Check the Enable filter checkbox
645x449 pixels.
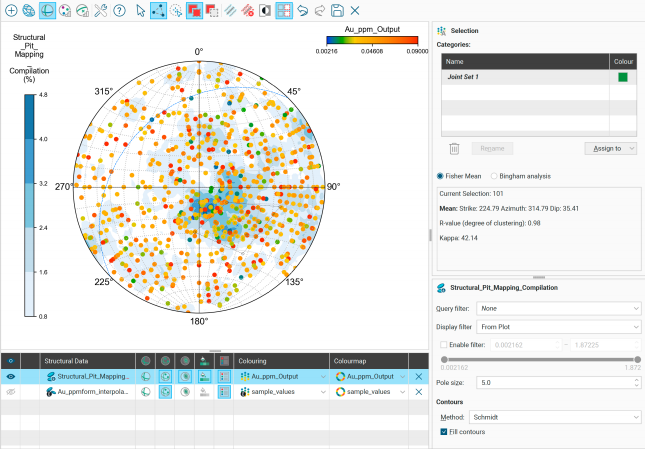tap(445, 343)
